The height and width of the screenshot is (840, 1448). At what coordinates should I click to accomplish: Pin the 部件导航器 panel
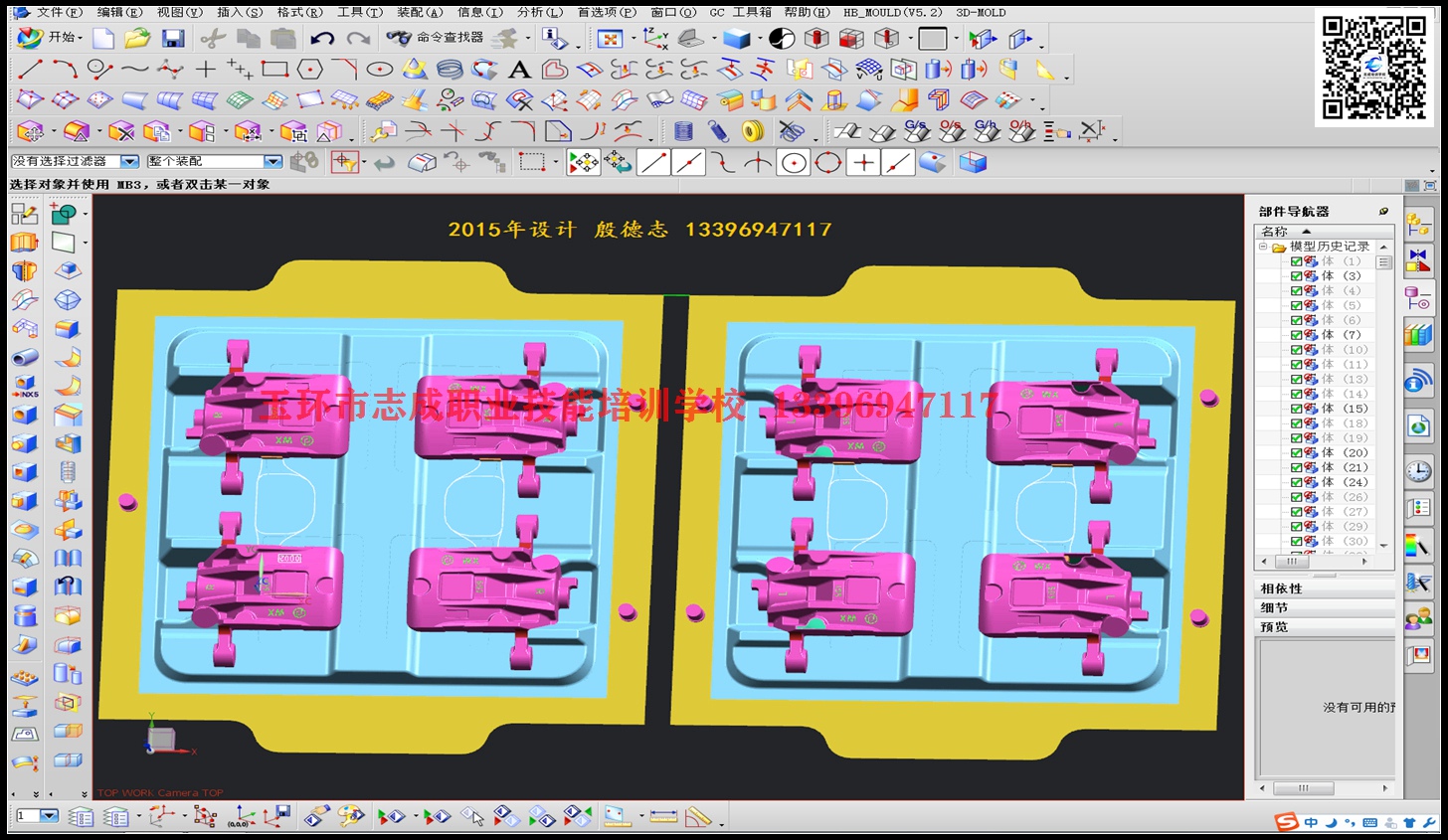pos(1383,211)
